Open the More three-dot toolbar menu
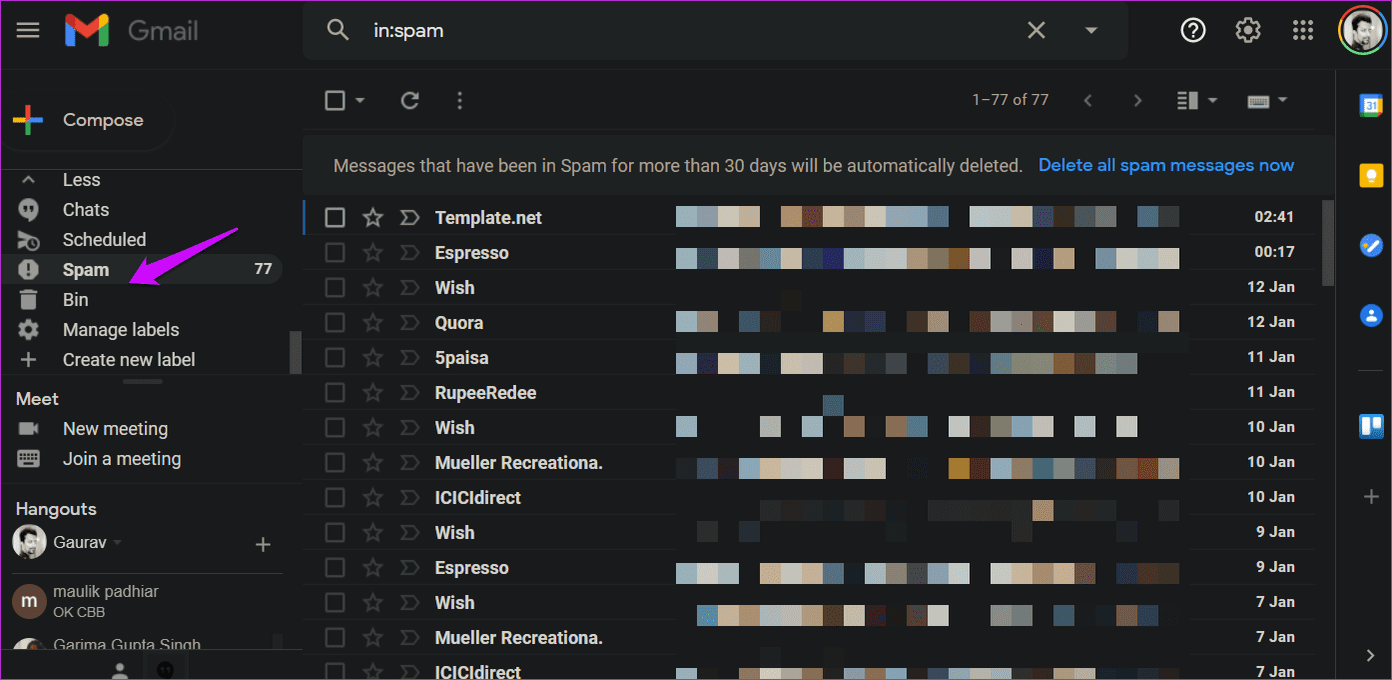The height and width of the screenshot is (680, 1392). coord(460,100)
